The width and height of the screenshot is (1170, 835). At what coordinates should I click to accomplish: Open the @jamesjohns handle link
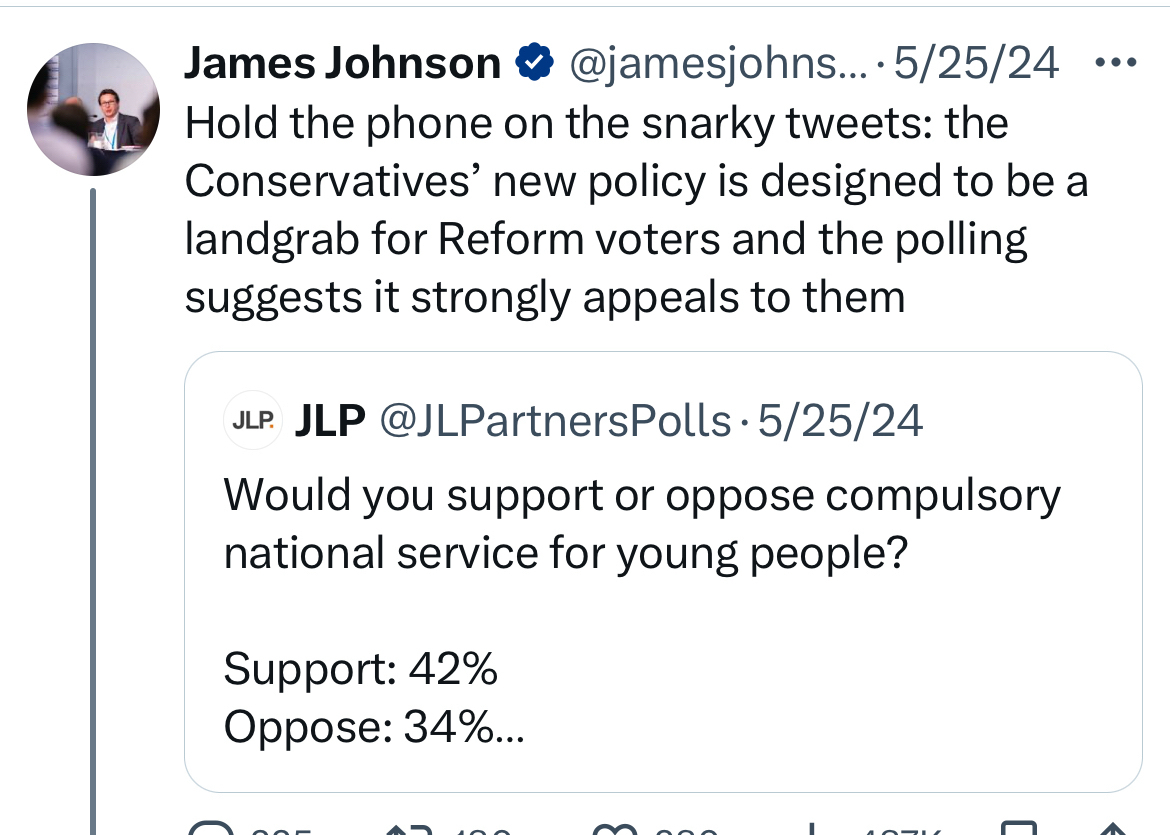pyautogui.click(x=718, y=65)
